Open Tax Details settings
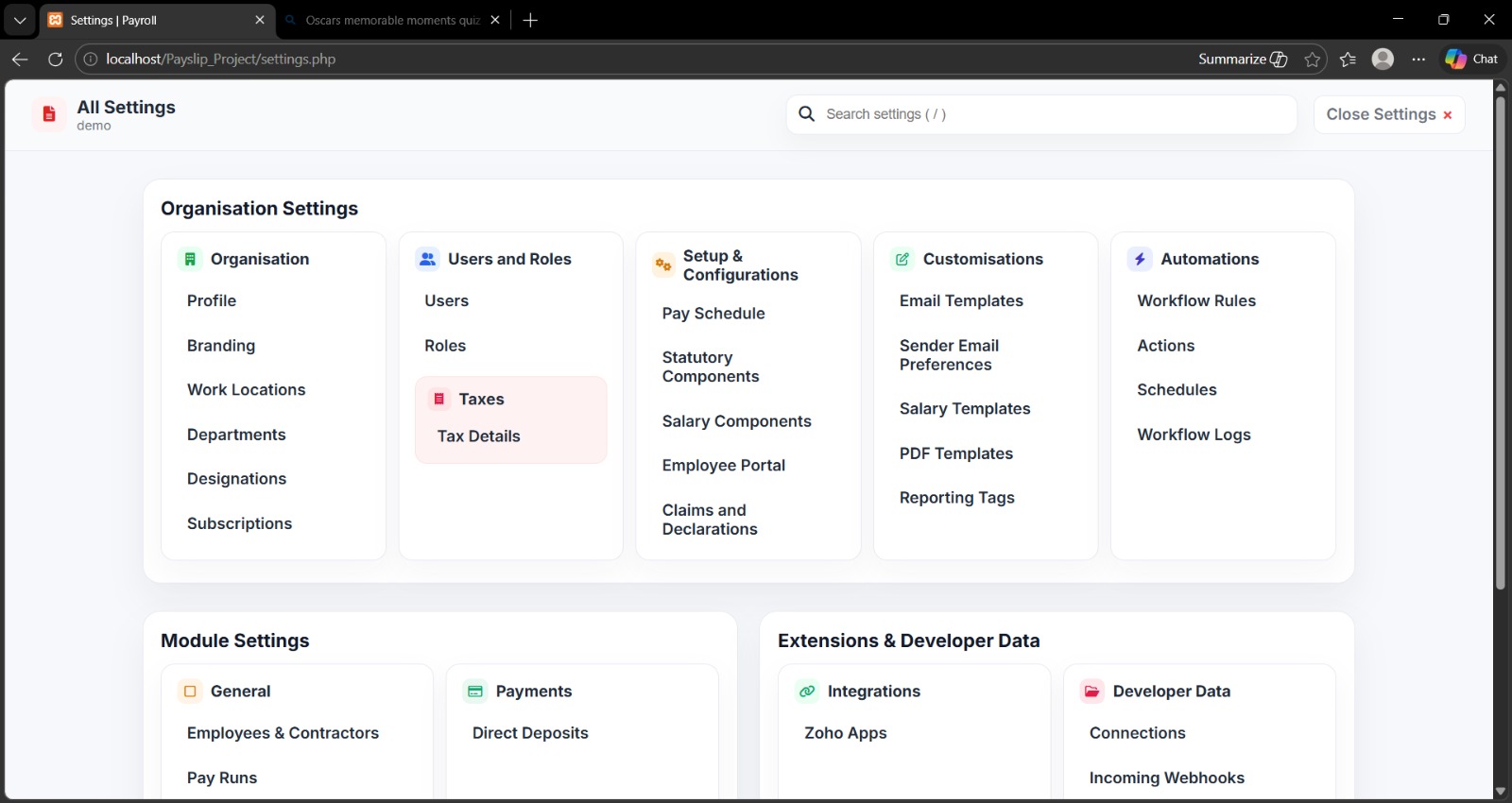This screenshot has height=803, width=1512. 478,436
